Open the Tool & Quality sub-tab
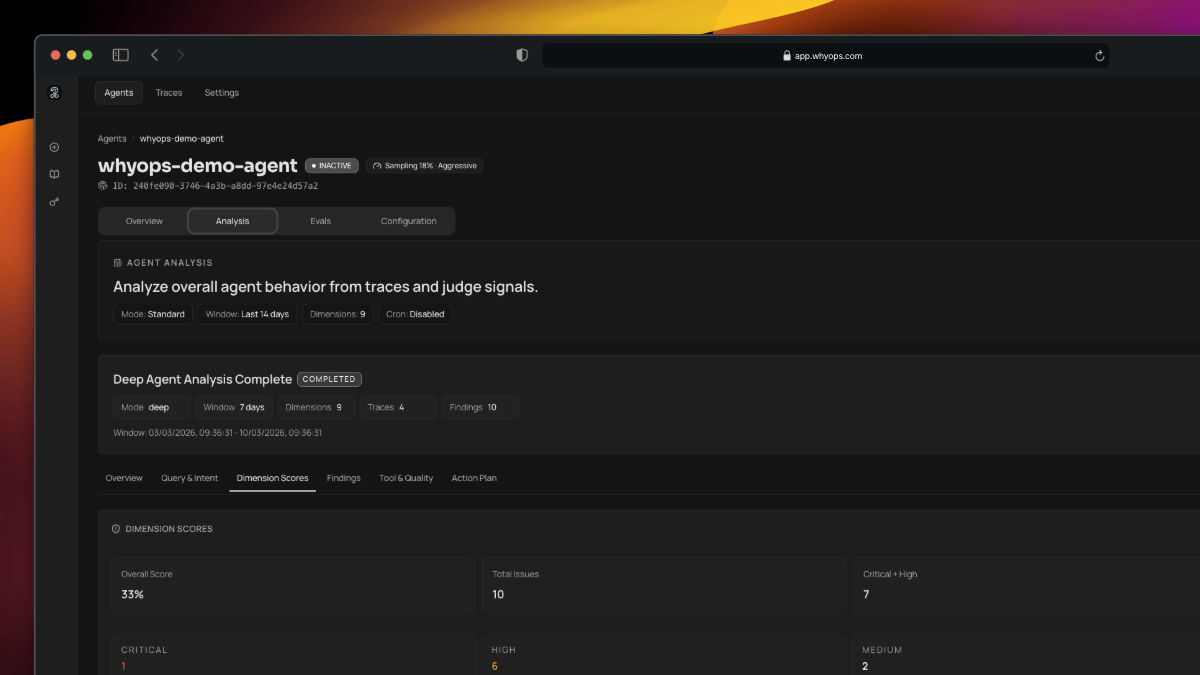 406,478
